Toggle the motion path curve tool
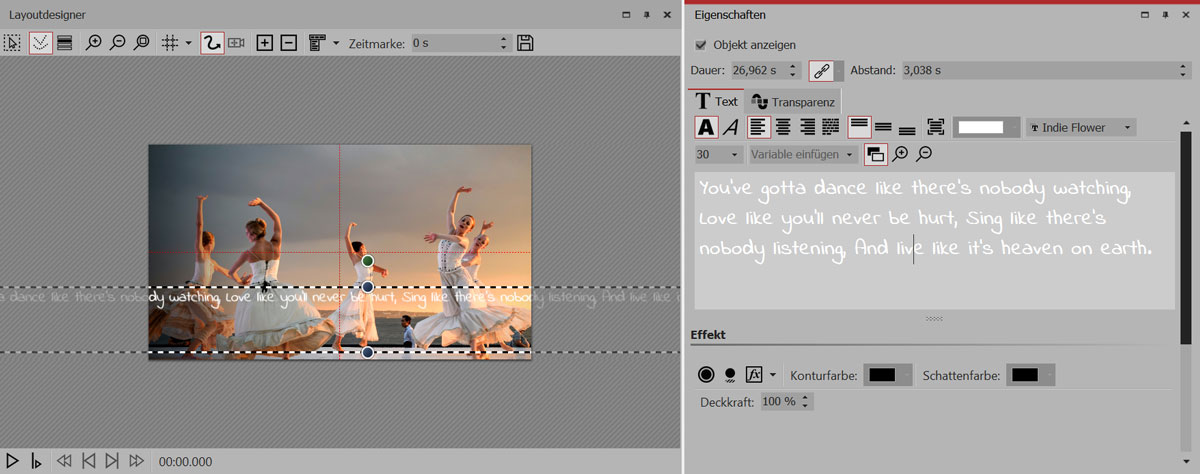Screen dimensions: 1200x474 (x=212, y=43)
